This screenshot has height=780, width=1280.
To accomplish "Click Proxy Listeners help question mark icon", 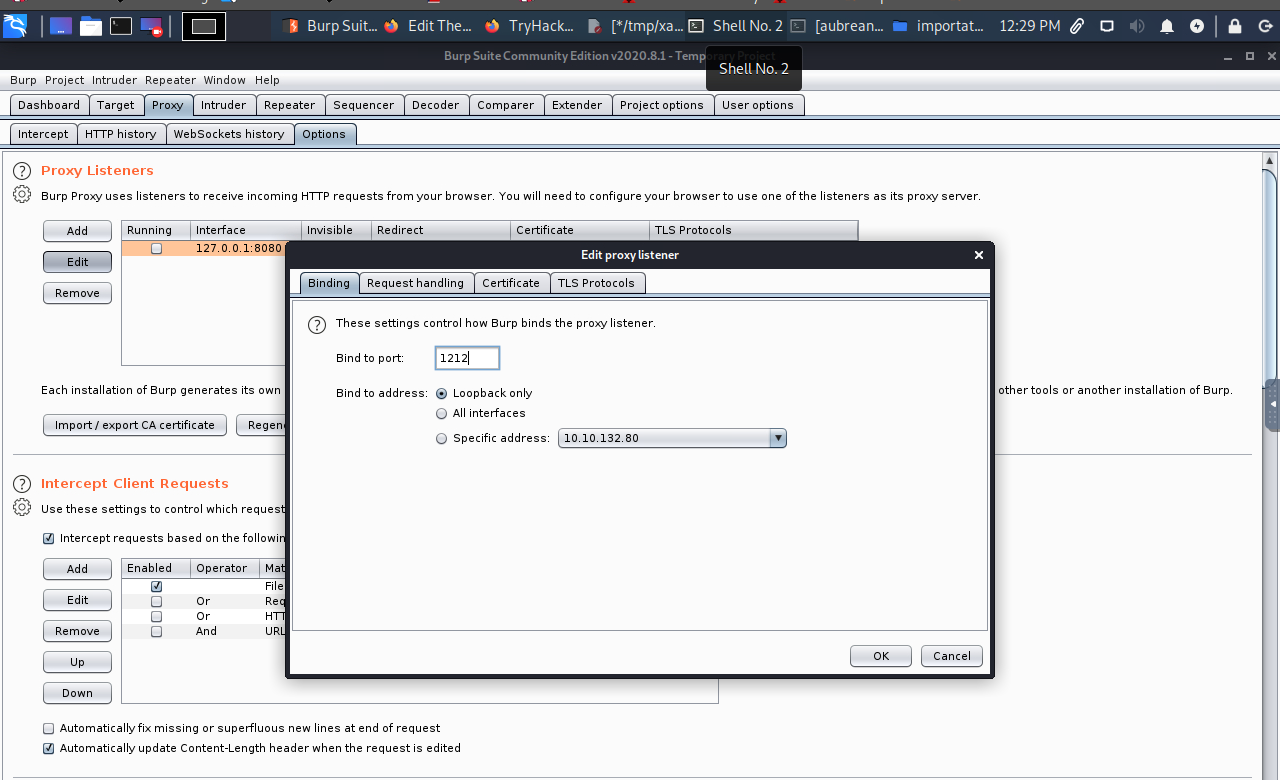I will tap(22, 171).
